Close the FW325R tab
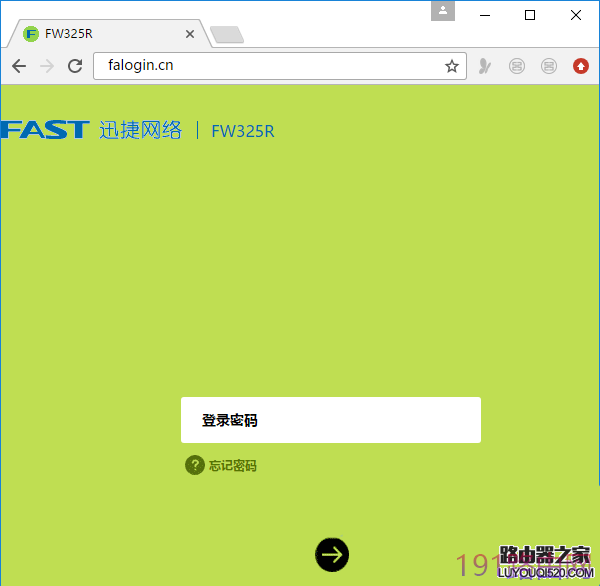The width and height of the screenshot is (600, 586). [190, 34]
